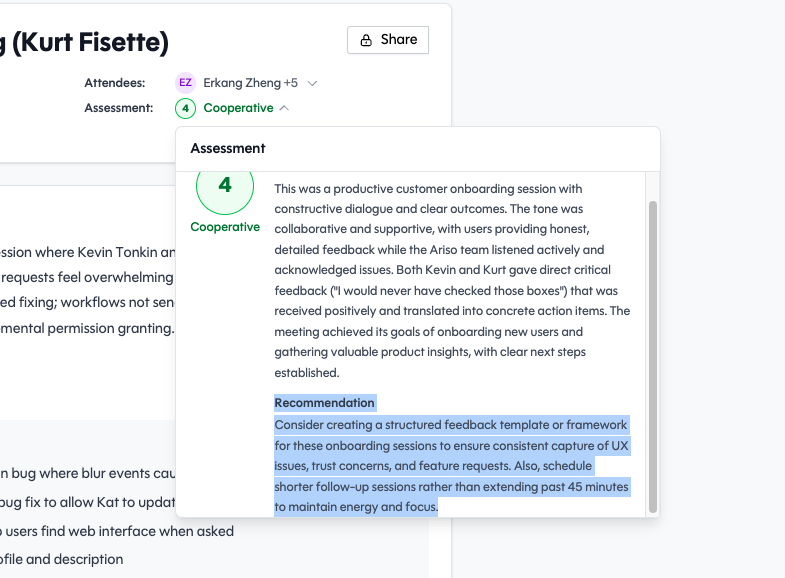The image size is (785, 578).
Task: Click the highlighted Recommendation heading
Action: coord(324,402)
